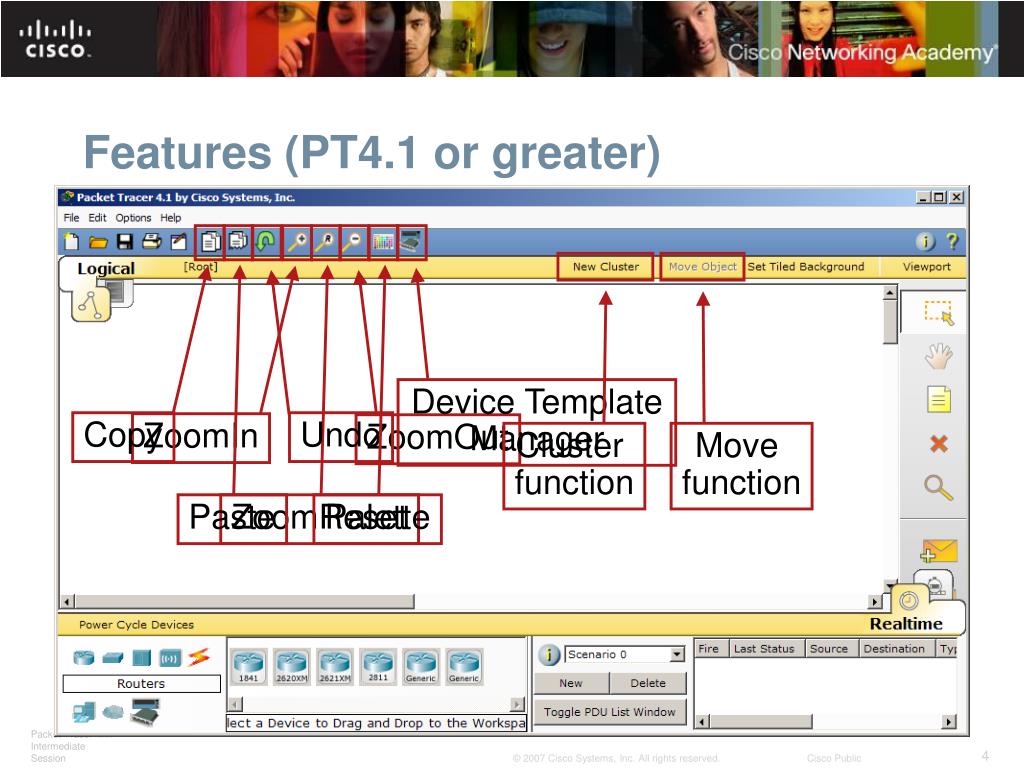Click Set Tiled Background
This screenshot has width=1024, height=768.
click(x=806, y=266)
